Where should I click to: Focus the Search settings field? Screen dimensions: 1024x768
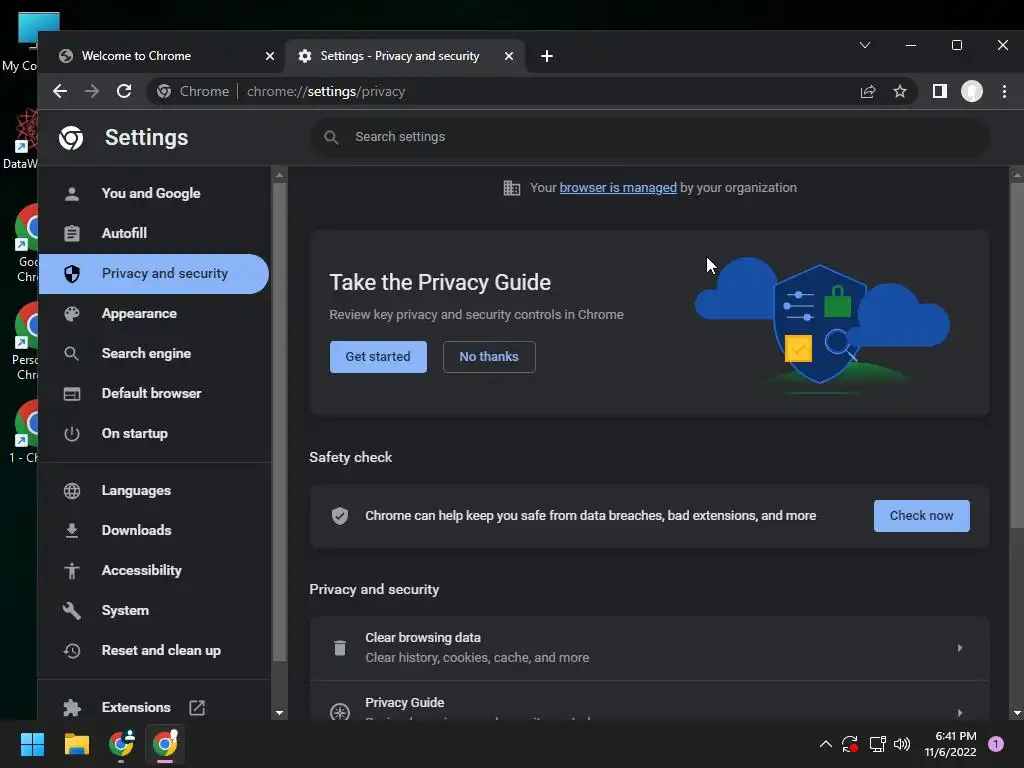pyautogui.click(x=649, y=137)
